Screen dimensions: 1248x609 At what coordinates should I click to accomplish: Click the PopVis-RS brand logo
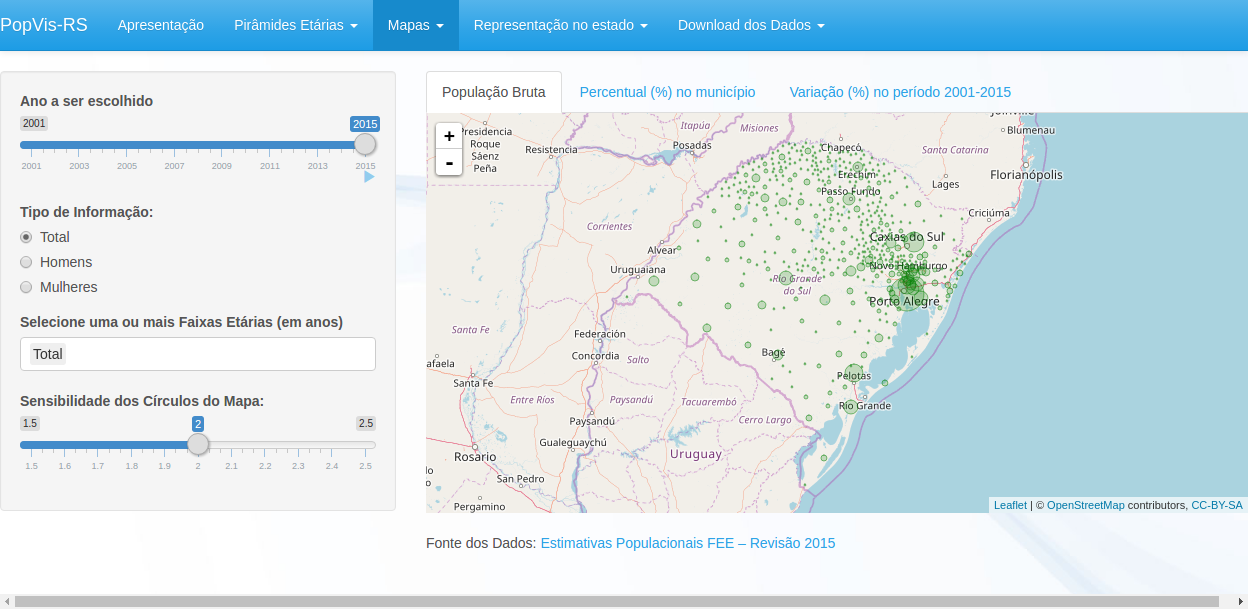tap(44, 24)
